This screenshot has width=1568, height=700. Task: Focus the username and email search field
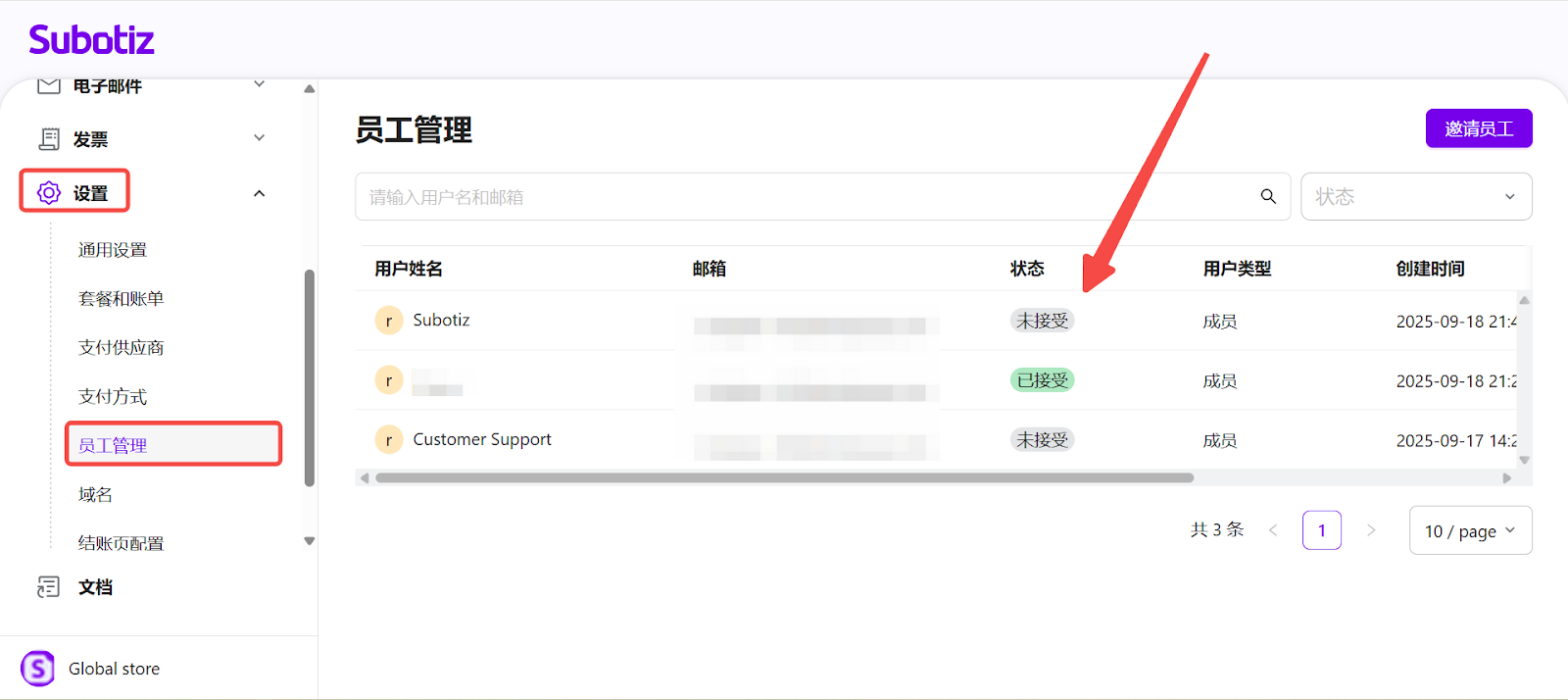pos(804,197)
